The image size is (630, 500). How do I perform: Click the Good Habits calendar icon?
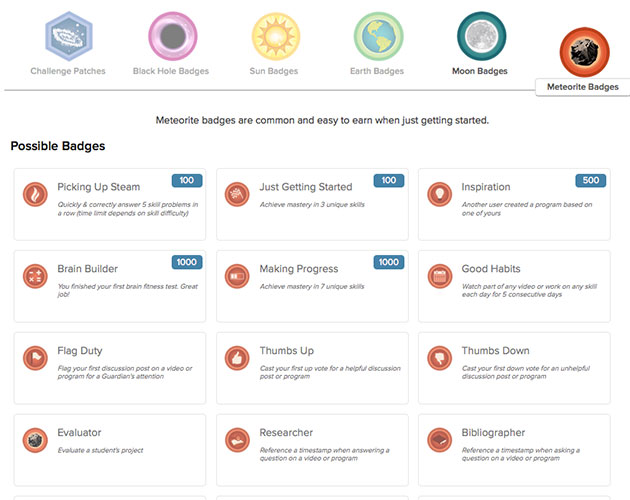(x=439, y=275)
